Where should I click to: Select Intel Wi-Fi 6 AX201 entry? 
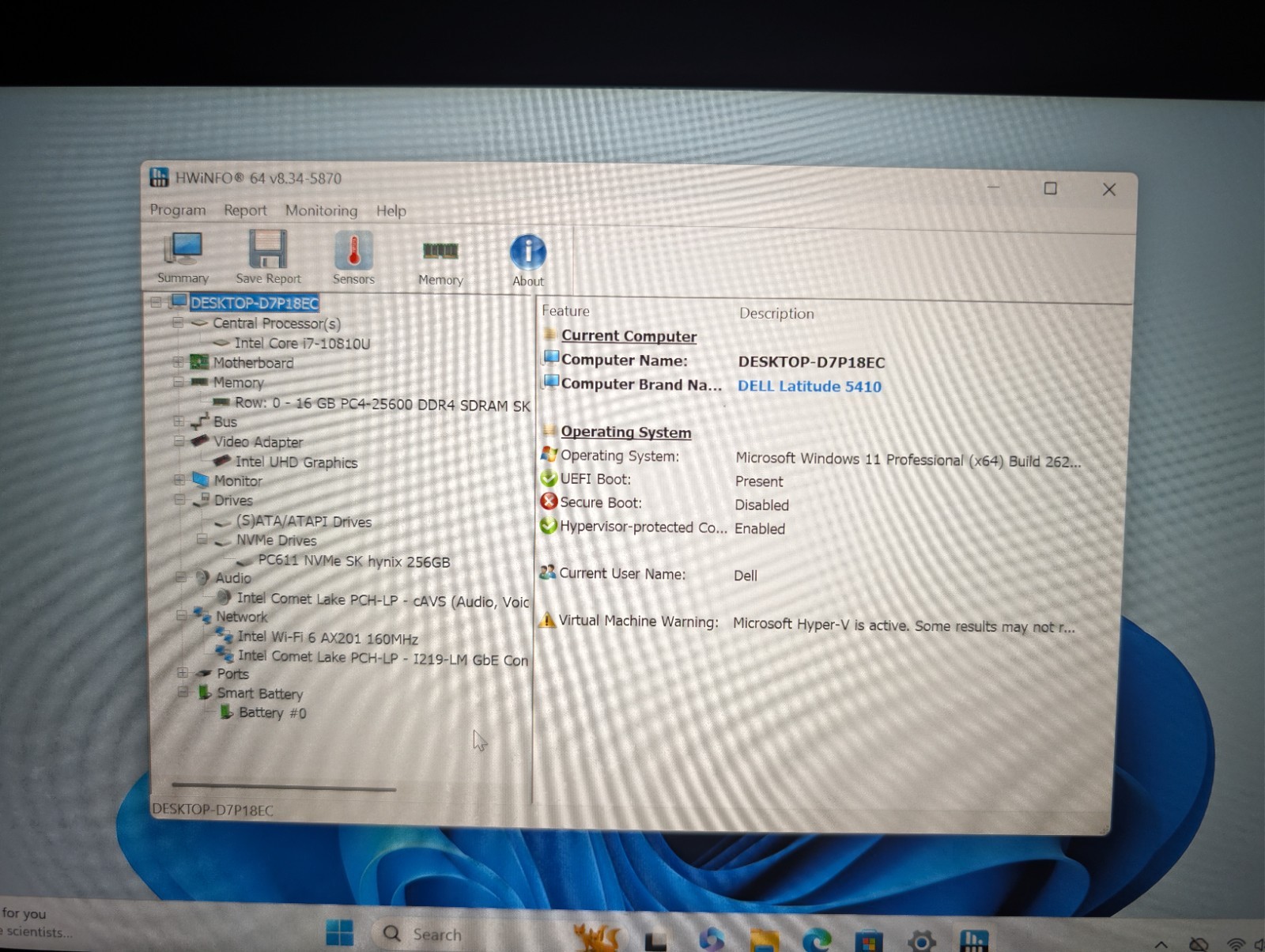click(328, 637)
